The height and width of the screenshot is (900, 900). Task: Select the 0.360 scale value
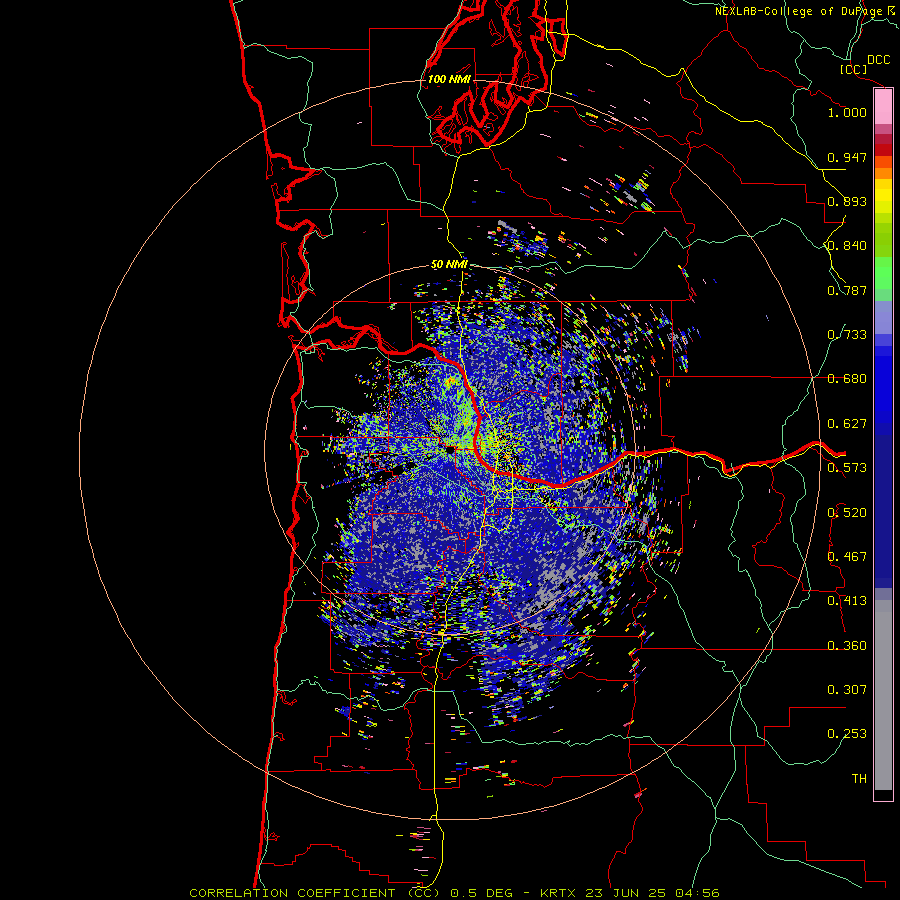pos(847,646)
